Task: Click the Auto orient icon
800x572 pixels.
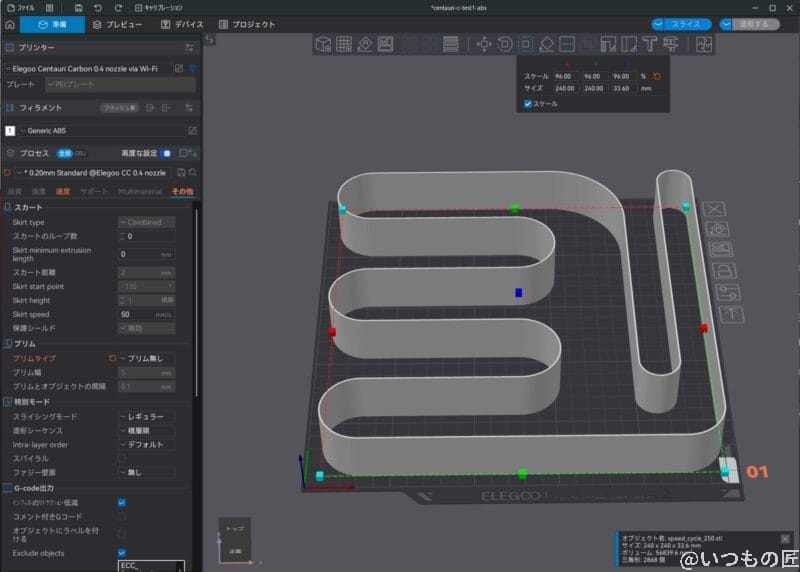Action: coord(365,44)
